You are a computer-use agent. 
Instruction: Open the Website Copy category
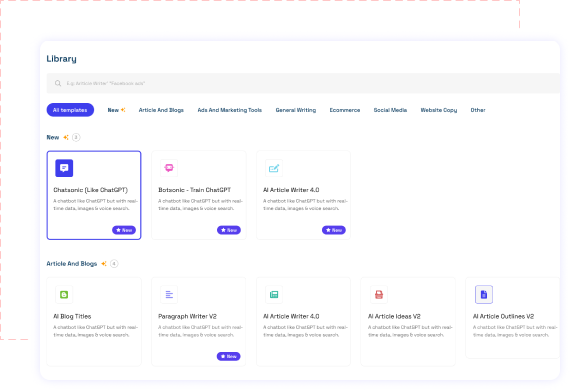click(x=439, y=110)
